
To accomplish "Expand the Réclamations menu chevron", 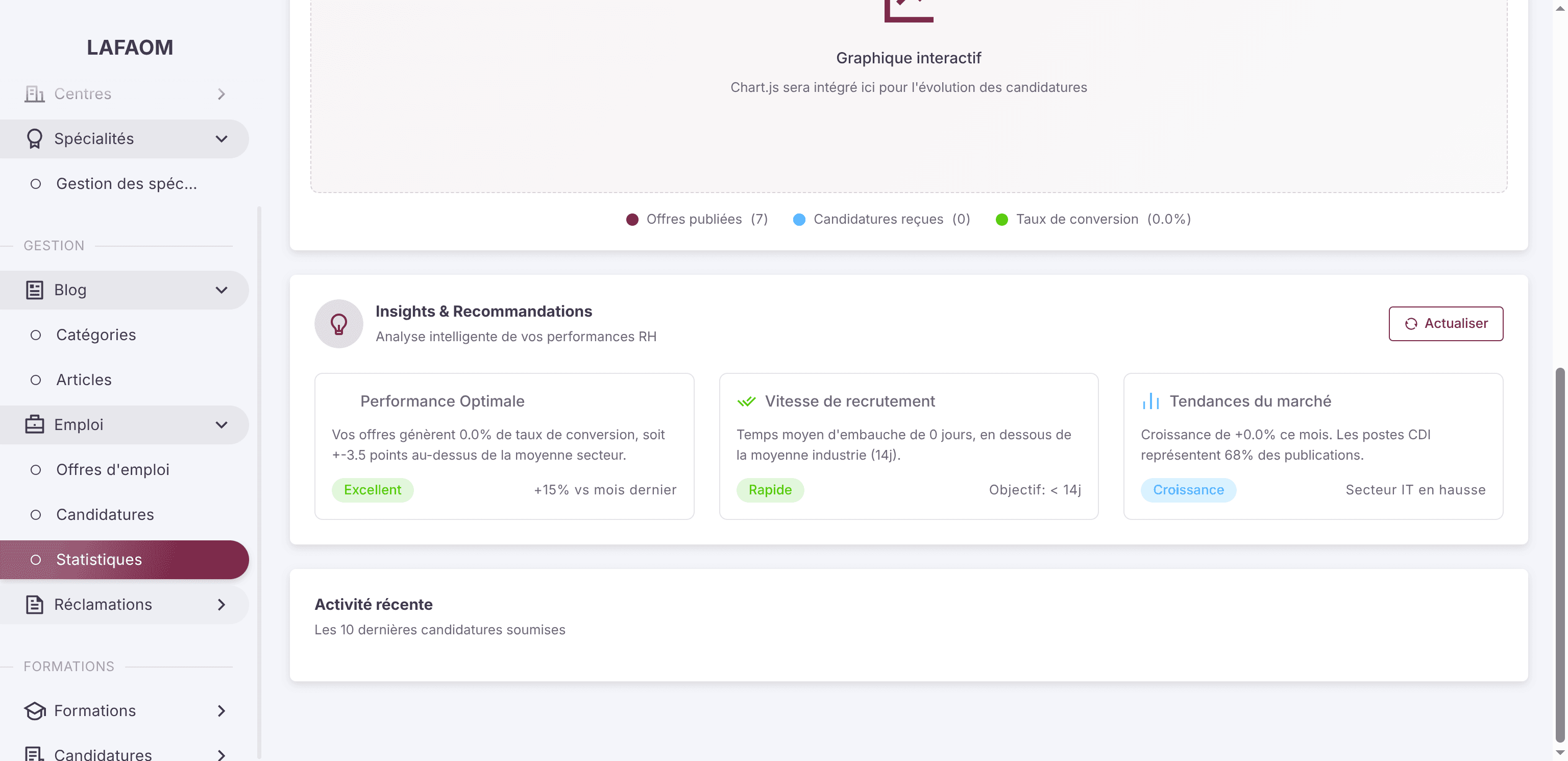I will click(222, 604).
